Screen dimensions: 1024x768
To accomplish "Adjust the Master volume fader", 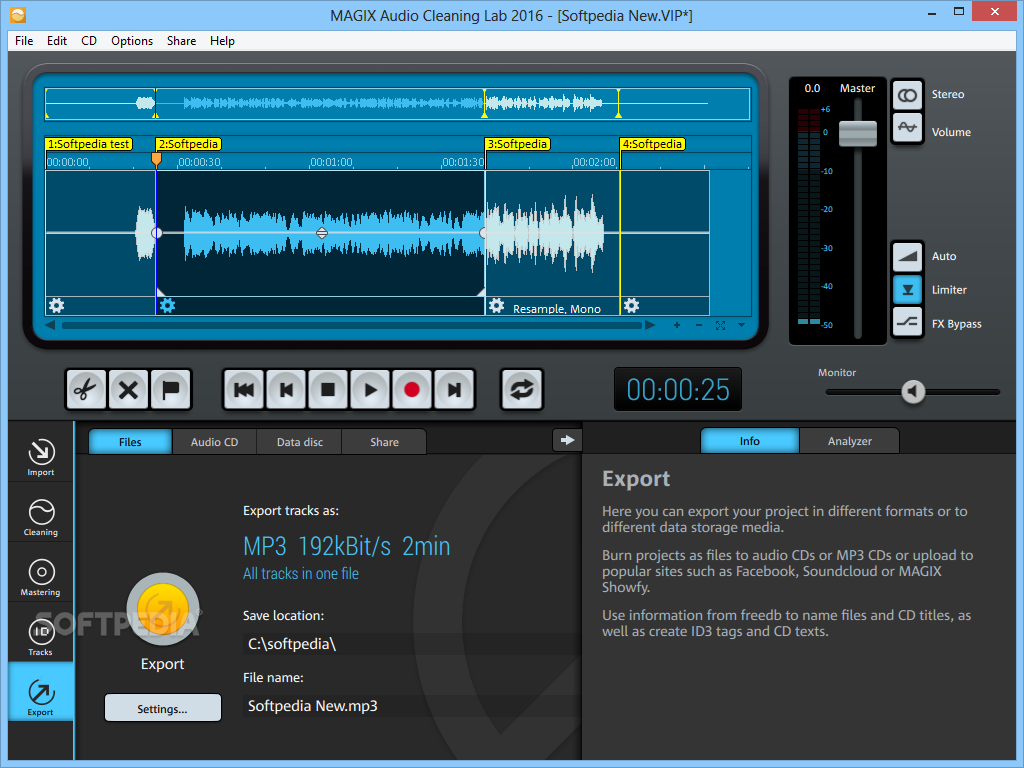I will (x=857, y=133).
